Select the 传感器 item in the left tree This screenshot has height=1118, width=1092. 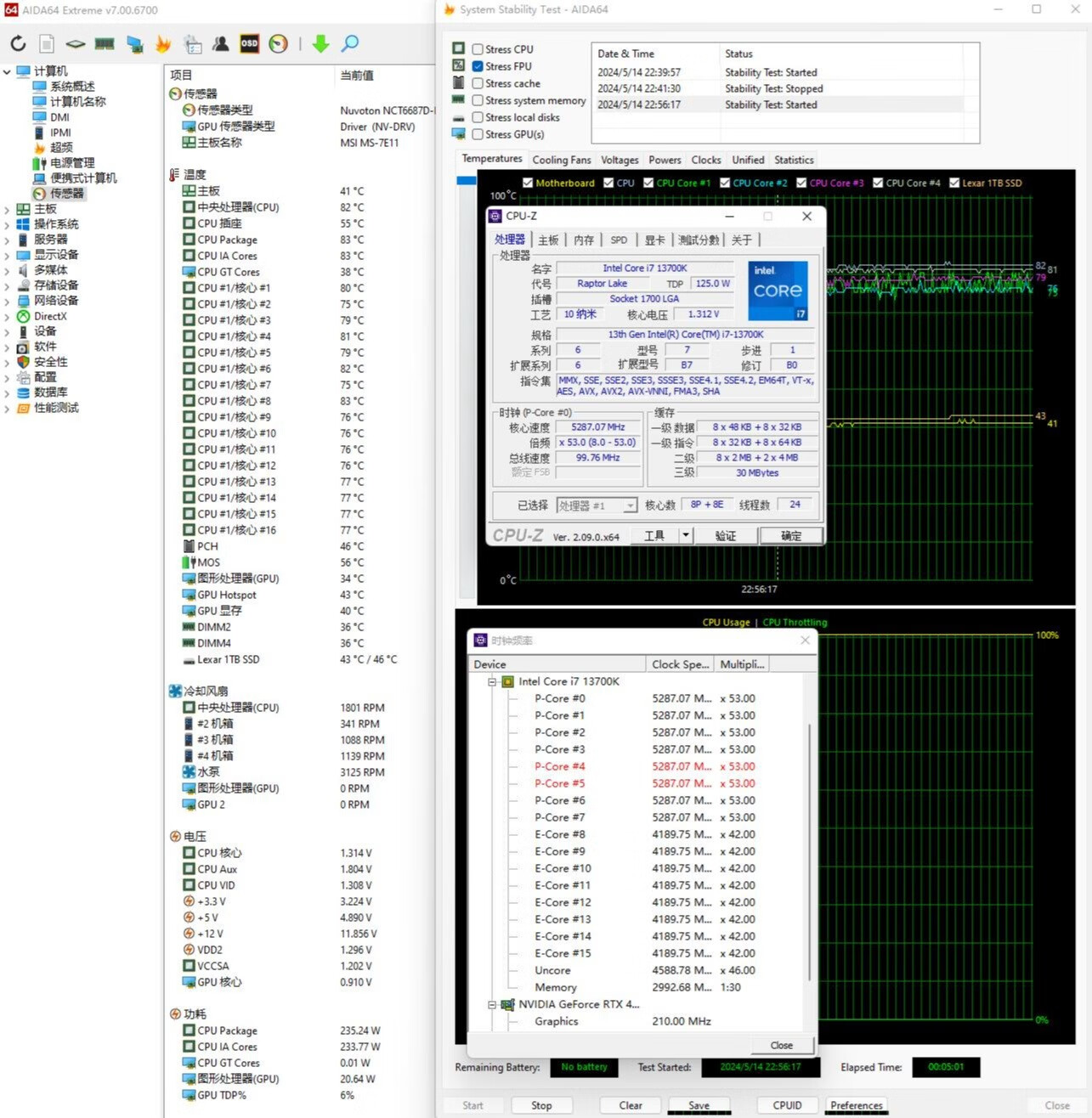pyautogui.click(x=66, y=194)
